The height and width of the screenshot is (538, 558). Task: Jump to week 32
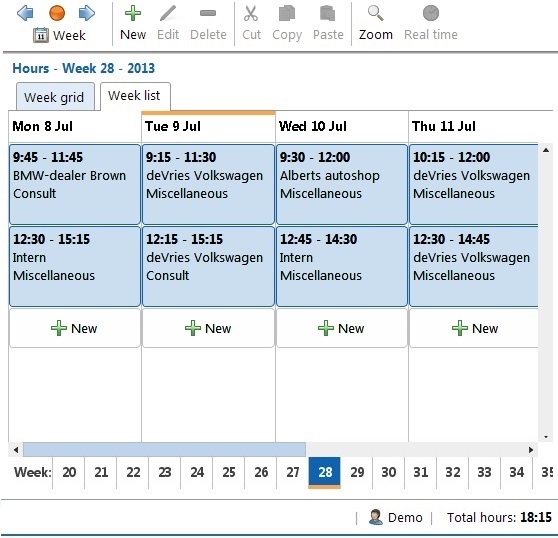453,473
